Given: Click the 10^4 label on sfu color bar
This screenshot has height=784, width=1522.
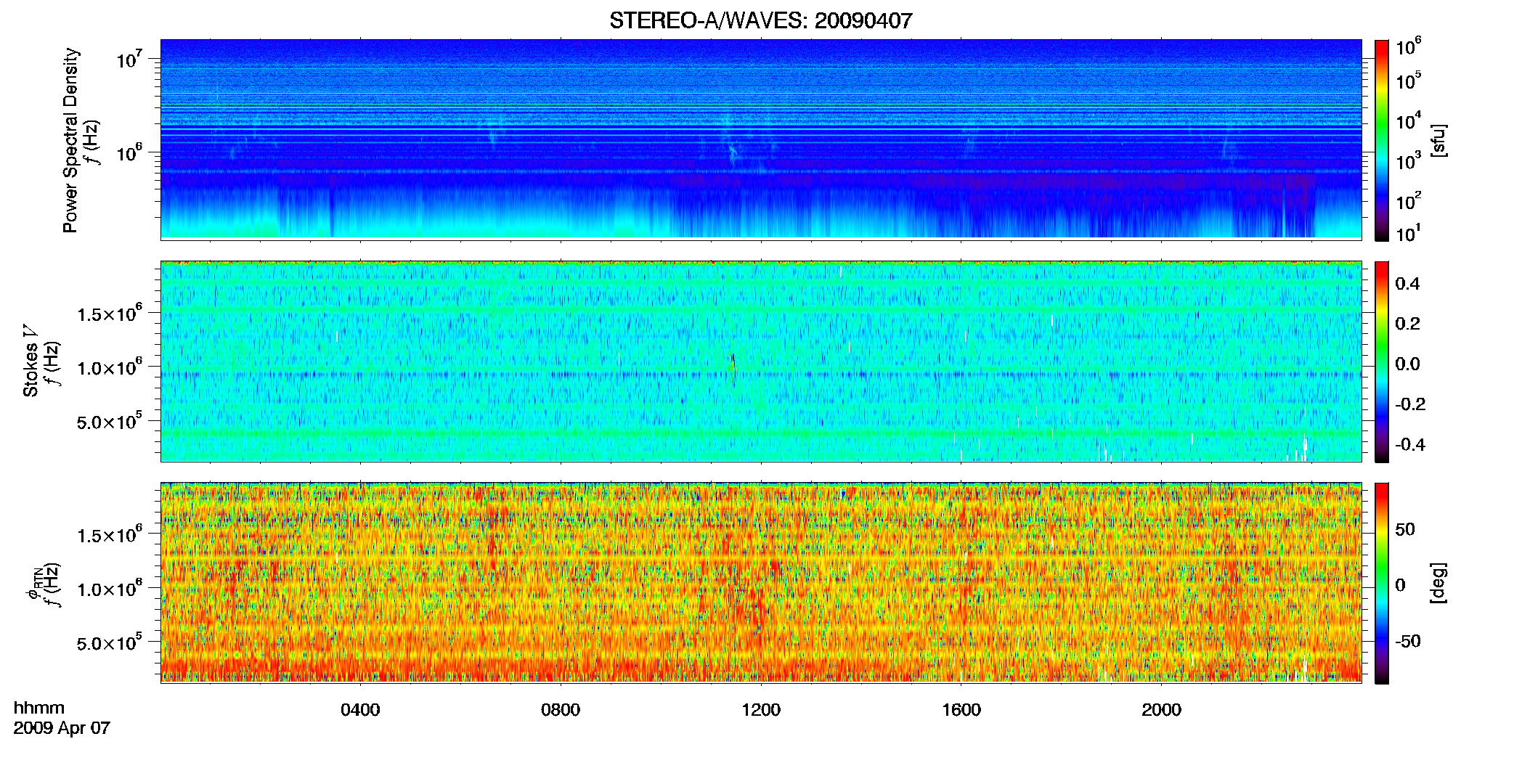Looking at the screenshot, I should [1408, 121].
